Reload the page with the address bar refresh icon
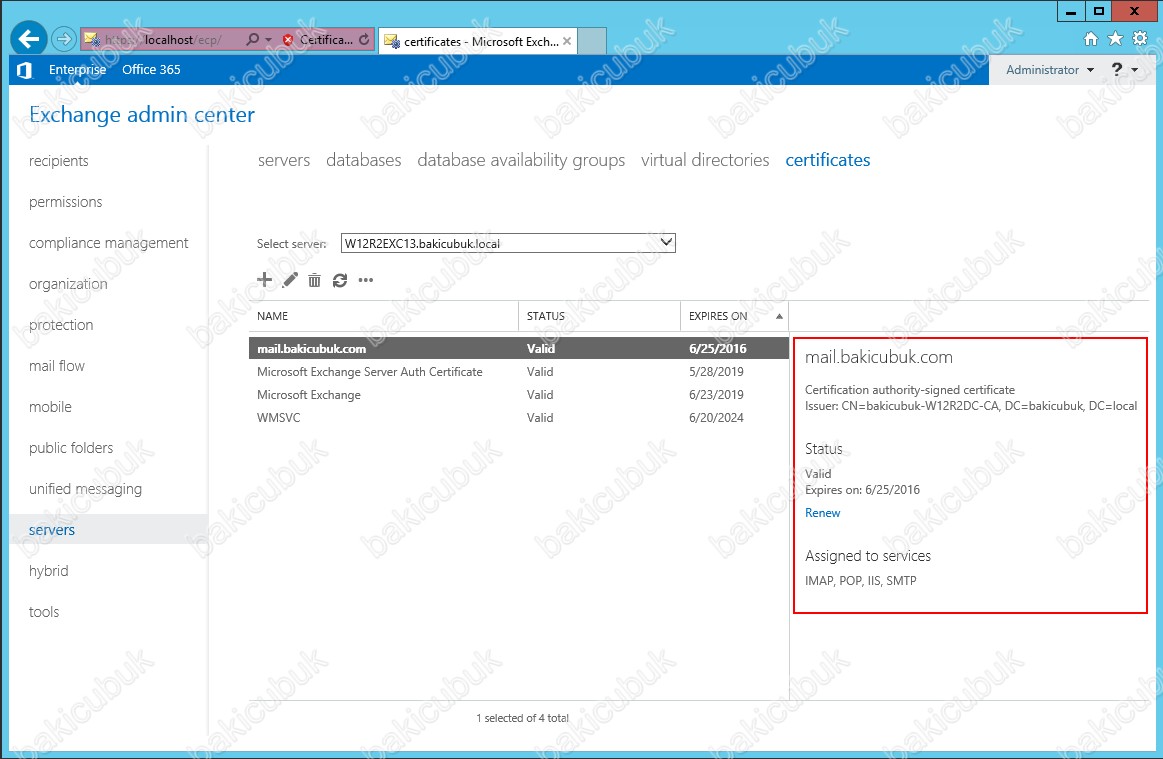This screenshot has height=759, width=1163. click(363, 39)
